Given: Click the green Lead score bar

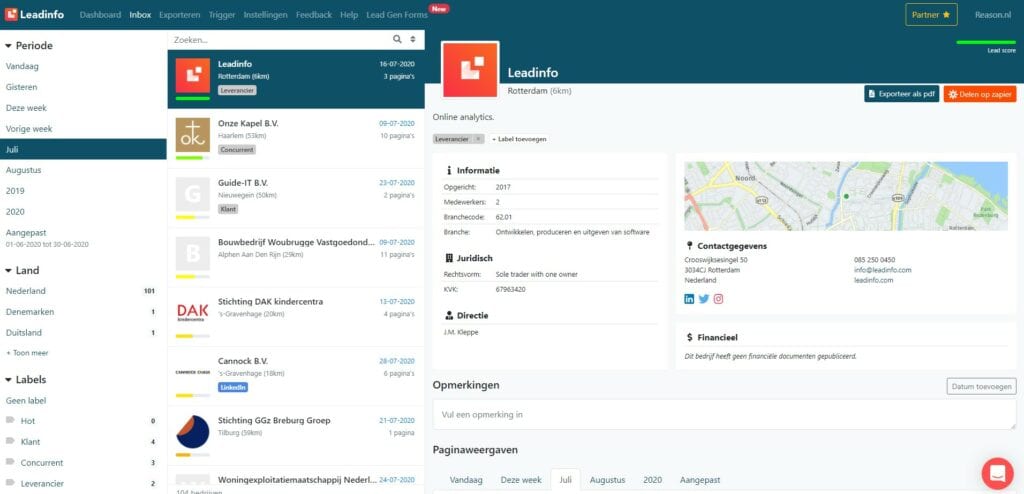Looking at the screenshot, I should click(985, 42).
